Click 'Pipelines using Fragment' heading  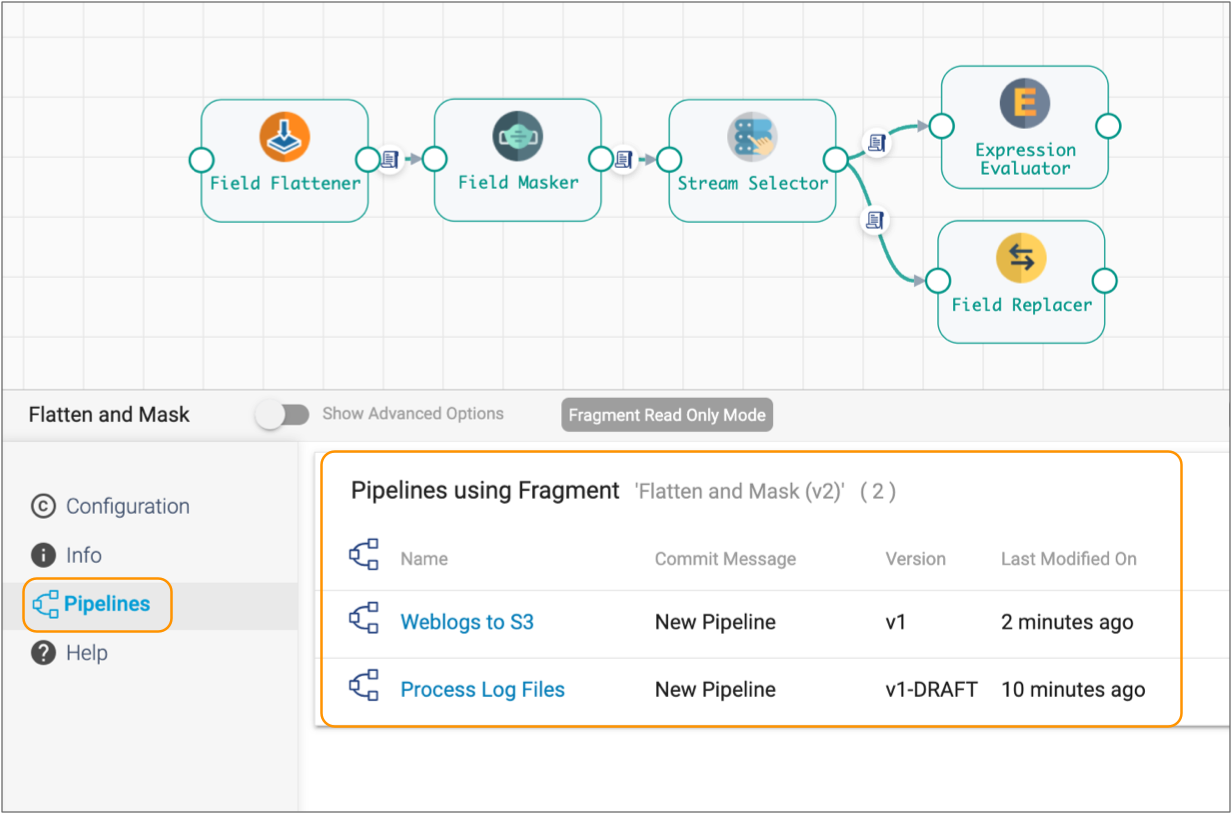(485, 491)
